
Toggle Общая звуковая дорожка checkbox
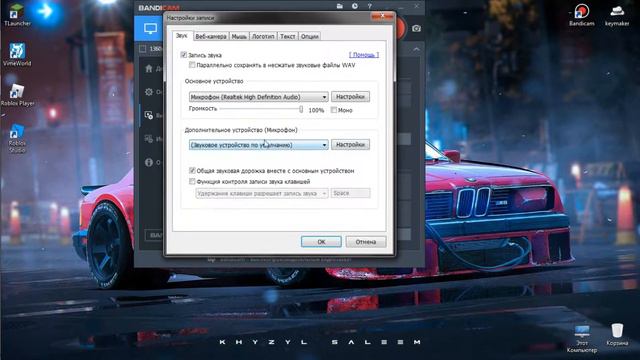click(x=192, y=171)
